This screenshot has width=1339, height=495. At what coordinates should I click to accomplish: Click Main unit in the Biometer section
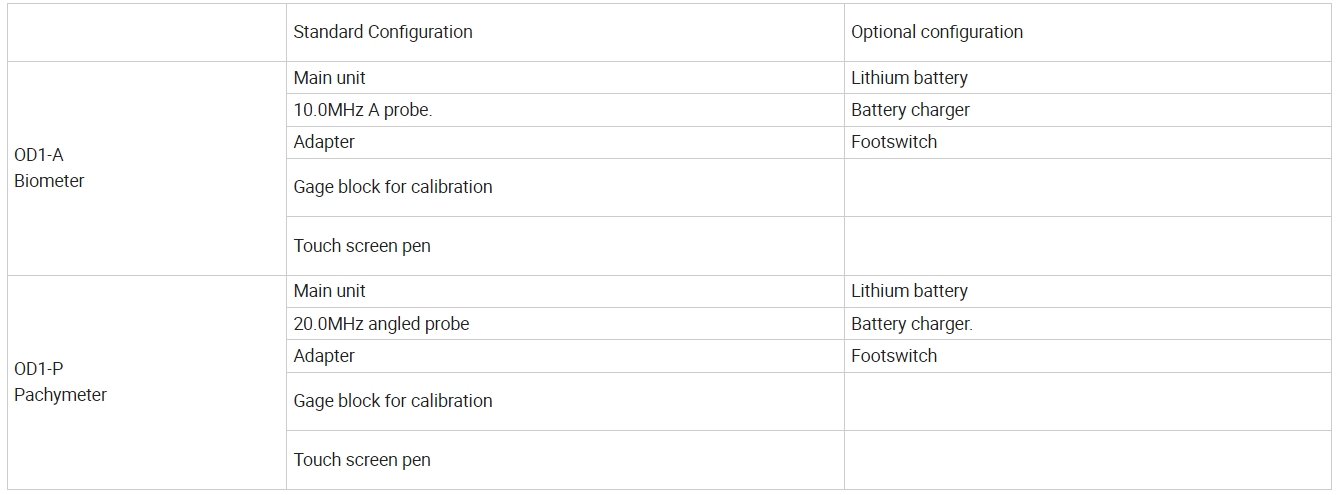point(330,78)
